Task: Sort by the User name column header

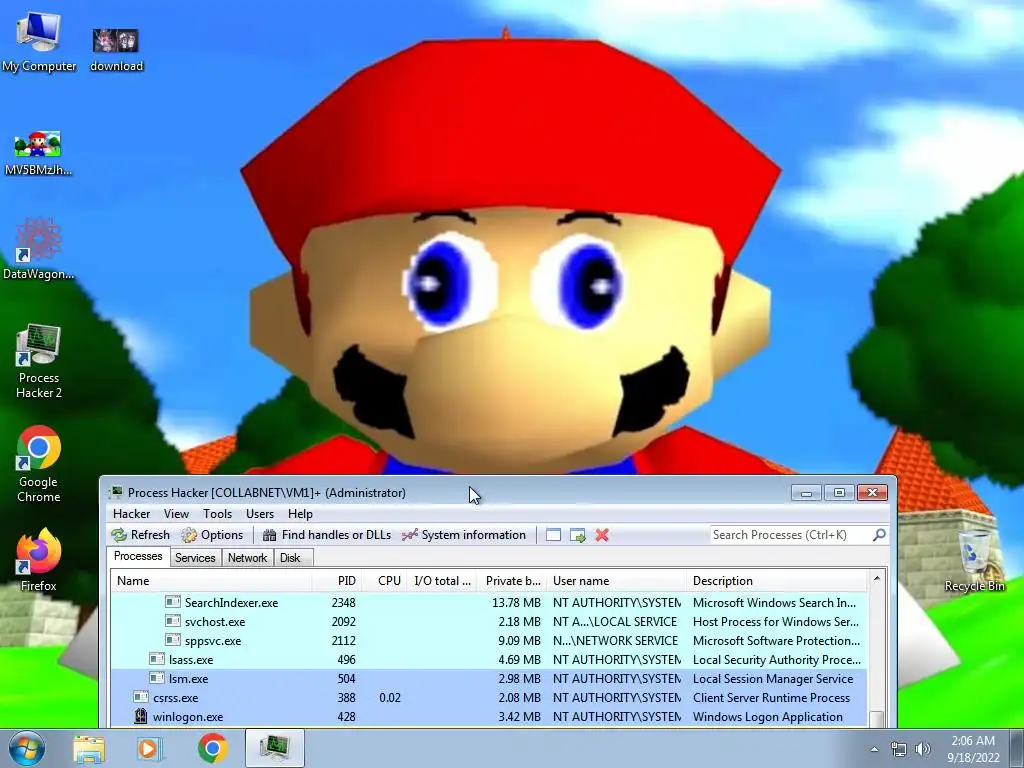Action: [616, 581]
